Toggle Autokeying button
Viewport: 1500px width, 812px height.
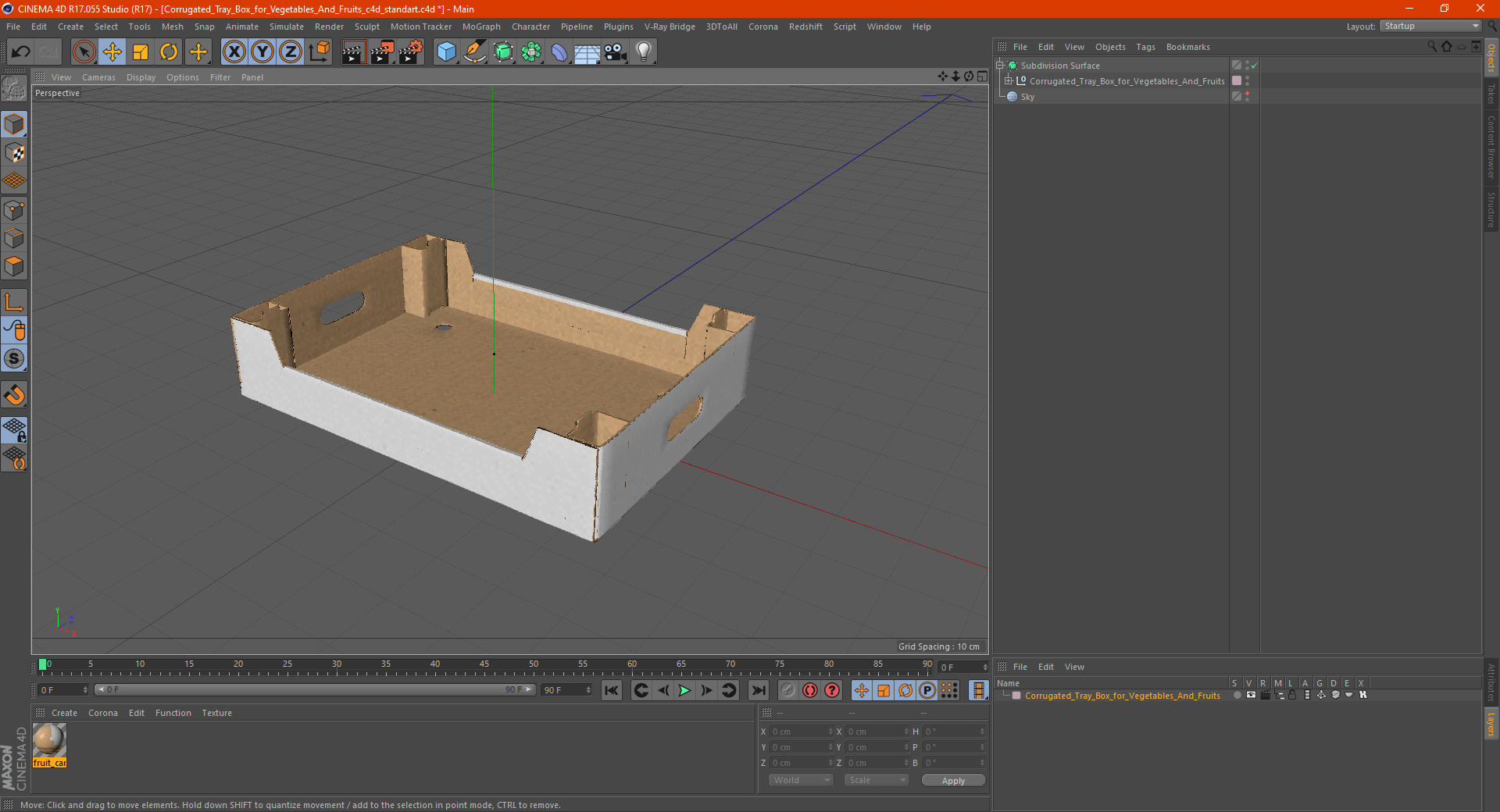810,690
